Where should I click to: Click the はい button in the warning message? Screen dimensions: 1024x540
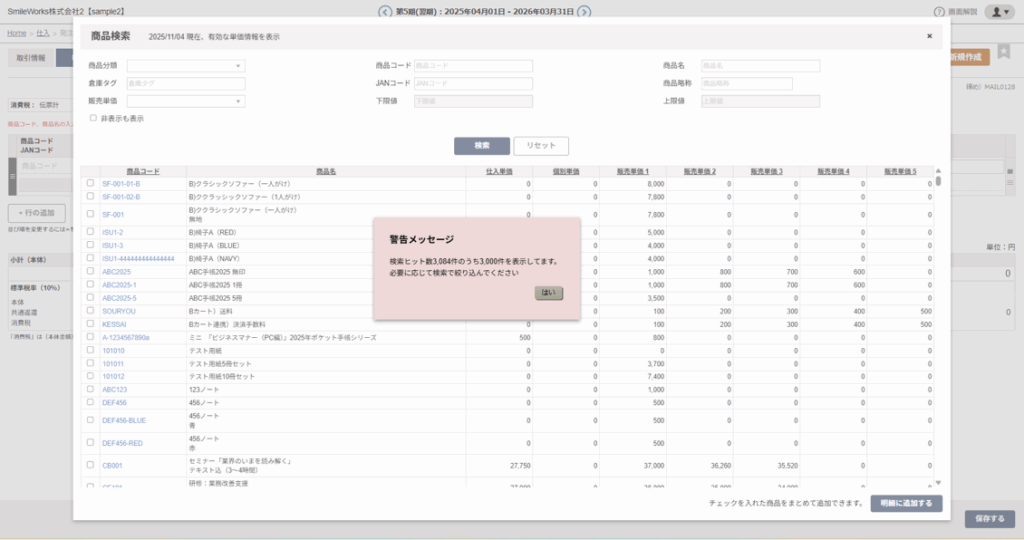(549, 293)
